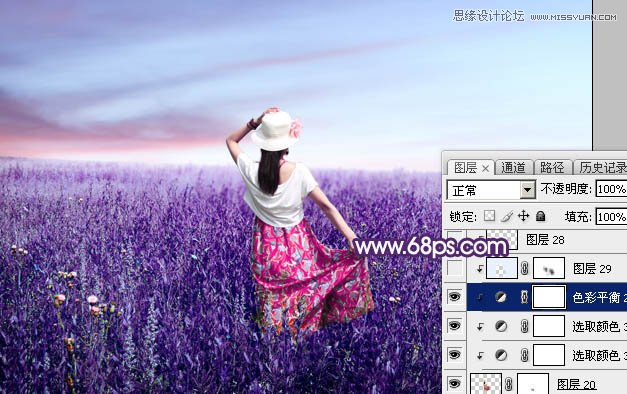This screenshot has height=394, width=627.
Task: Hide the 图层 20 layer
Action: pos(455,384)
